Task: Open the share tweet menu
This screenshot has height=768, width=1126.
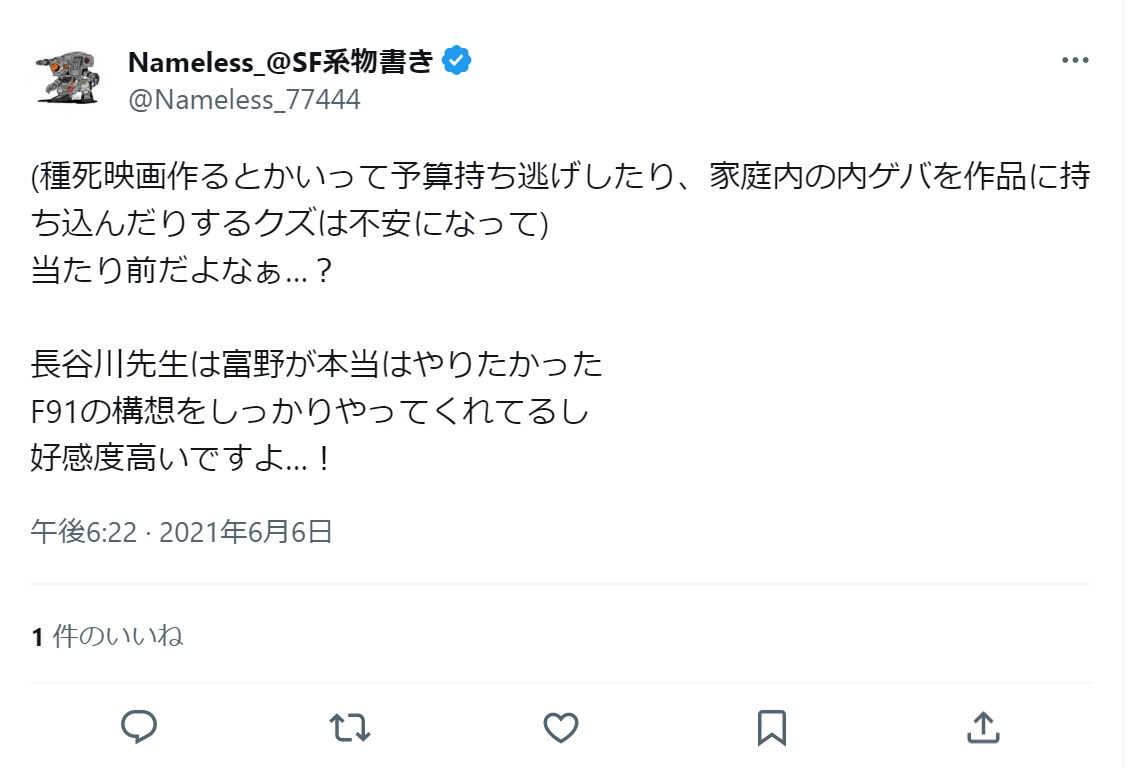Action: pyautogui.click(x=983, y=727)
